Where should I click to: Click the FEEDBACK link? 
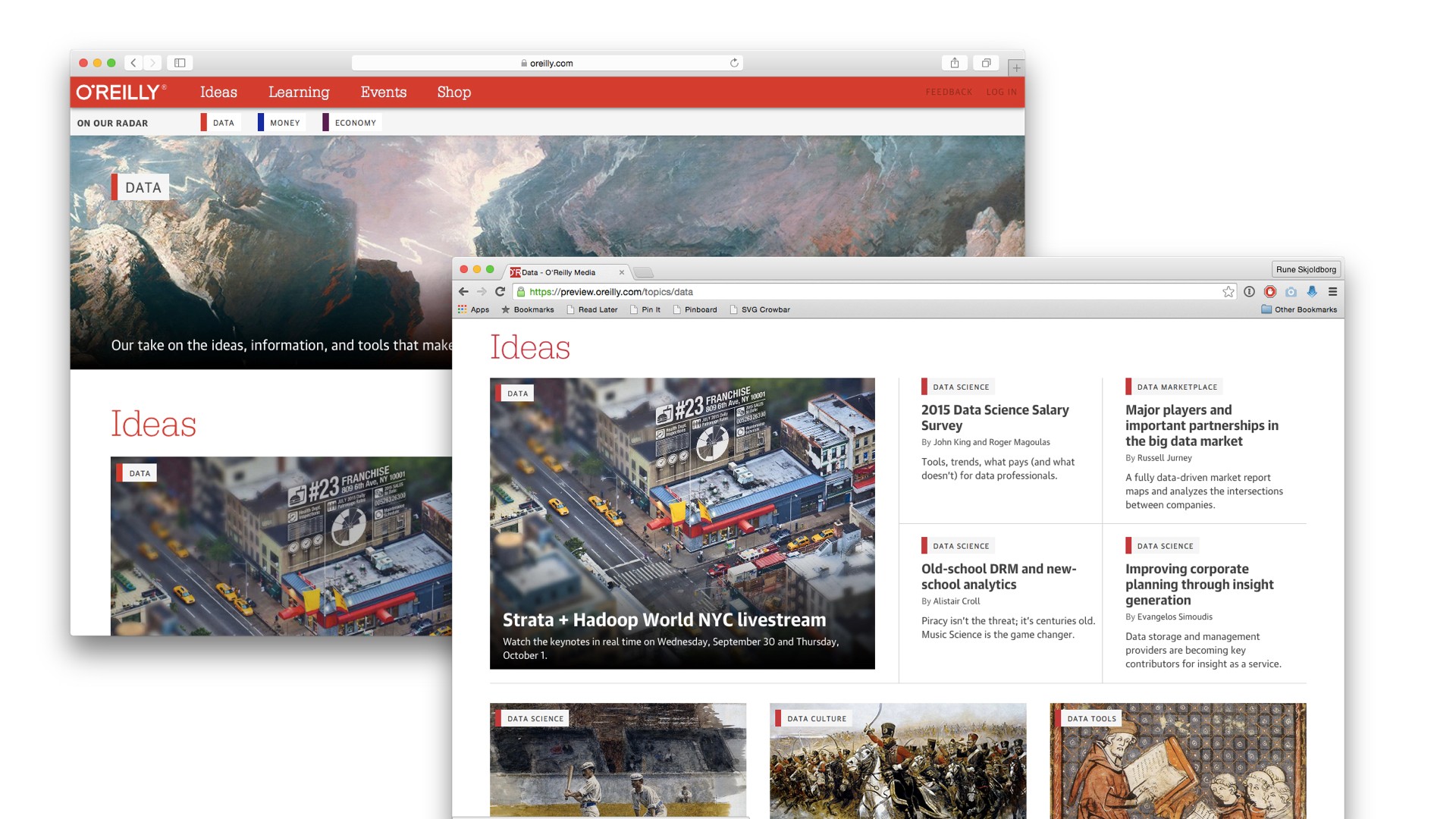(x=949, y=92)
